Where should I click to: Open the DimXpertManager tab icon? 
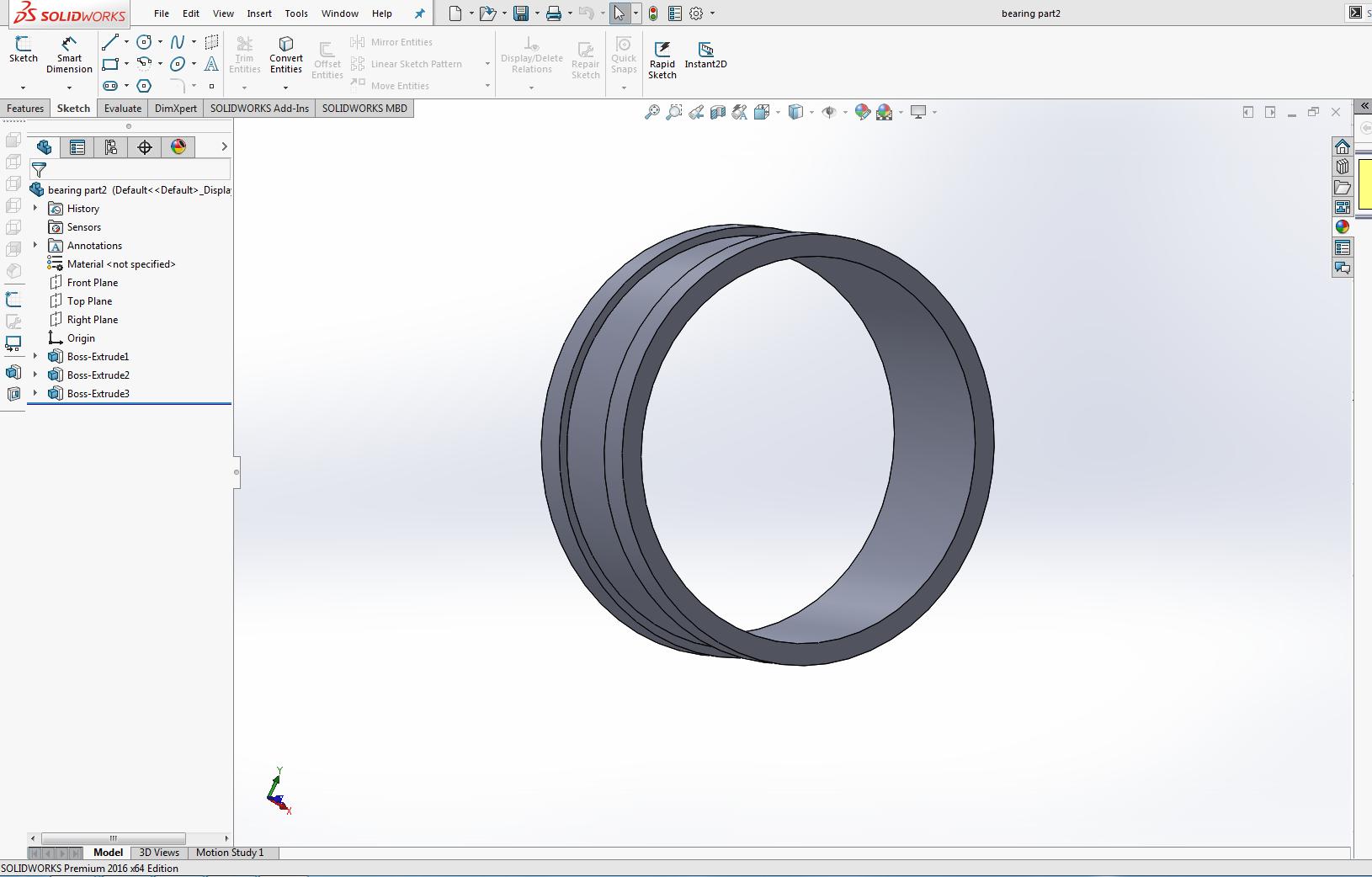click(145, 147)
